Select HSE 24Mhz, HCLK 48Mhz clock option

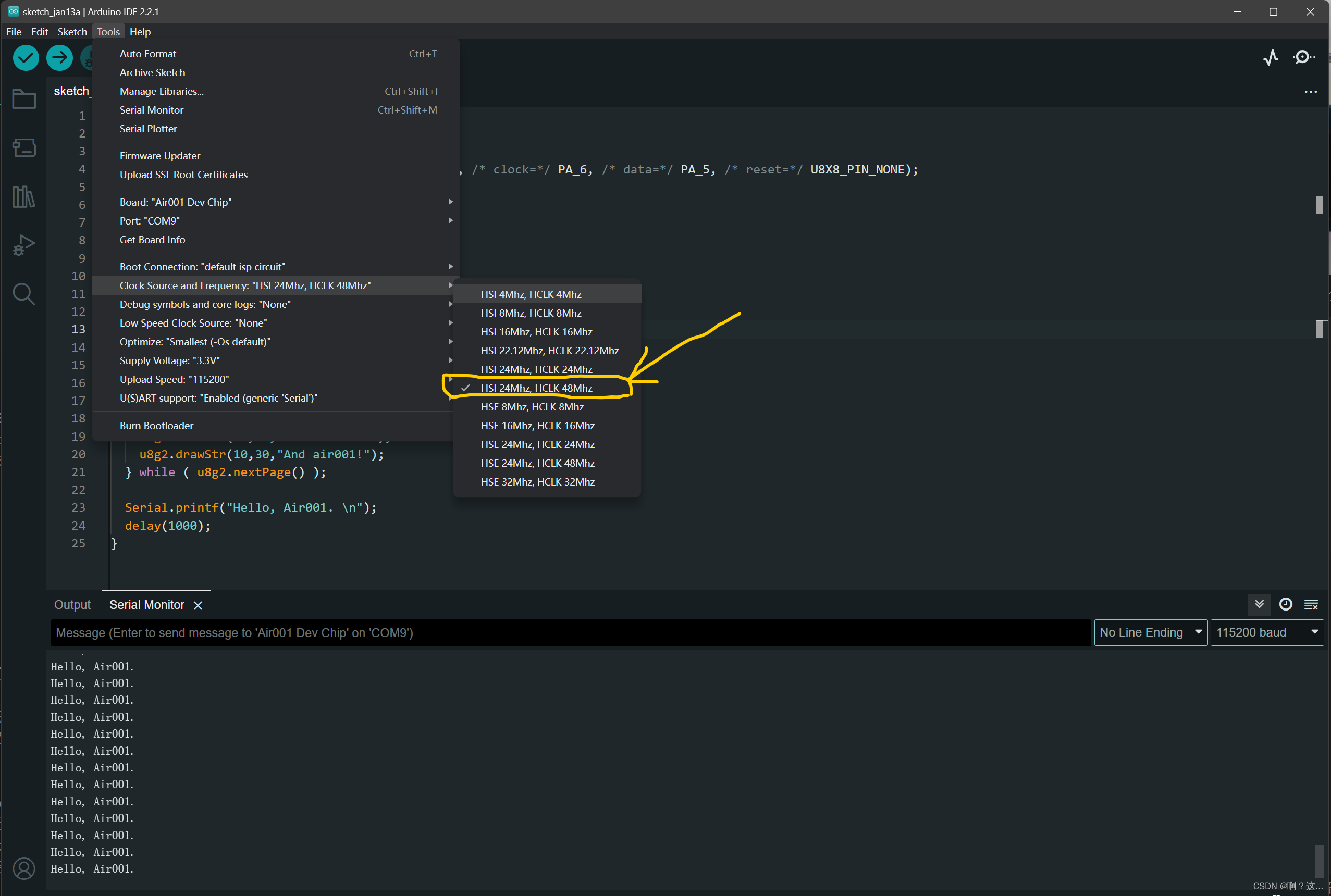(x=547, y=464)
